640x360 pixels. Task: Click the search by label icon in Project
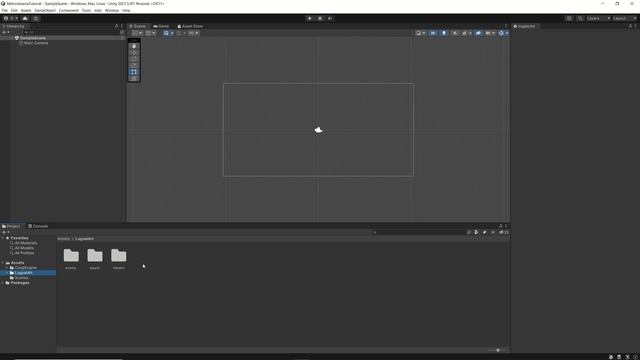(484, 232)
